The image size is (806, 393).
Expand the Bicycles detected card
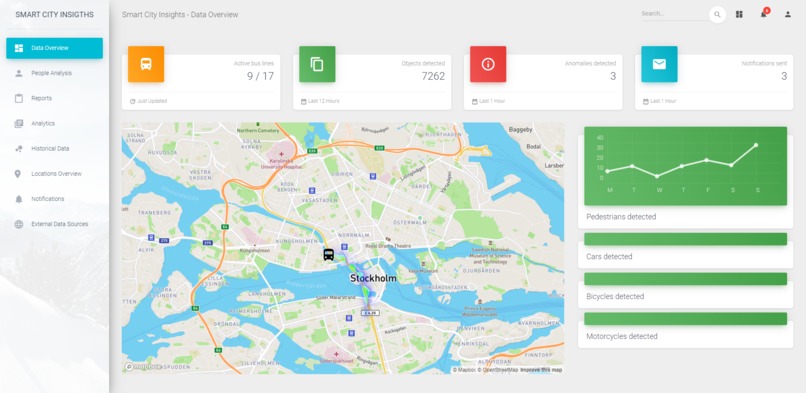[685, 290]
